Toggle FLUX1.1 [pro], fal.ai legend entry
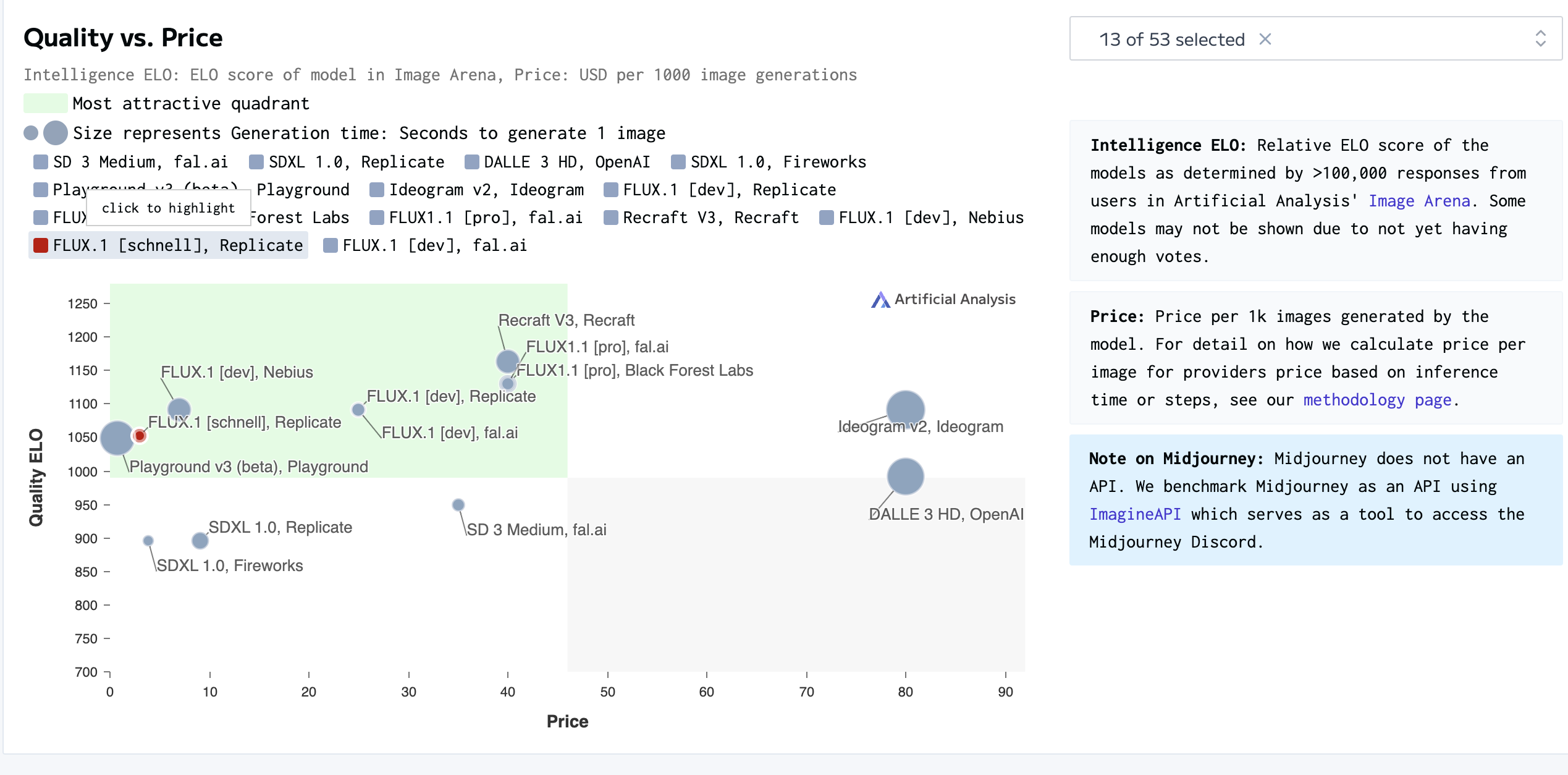1568x775 pixels. (476, 218)
